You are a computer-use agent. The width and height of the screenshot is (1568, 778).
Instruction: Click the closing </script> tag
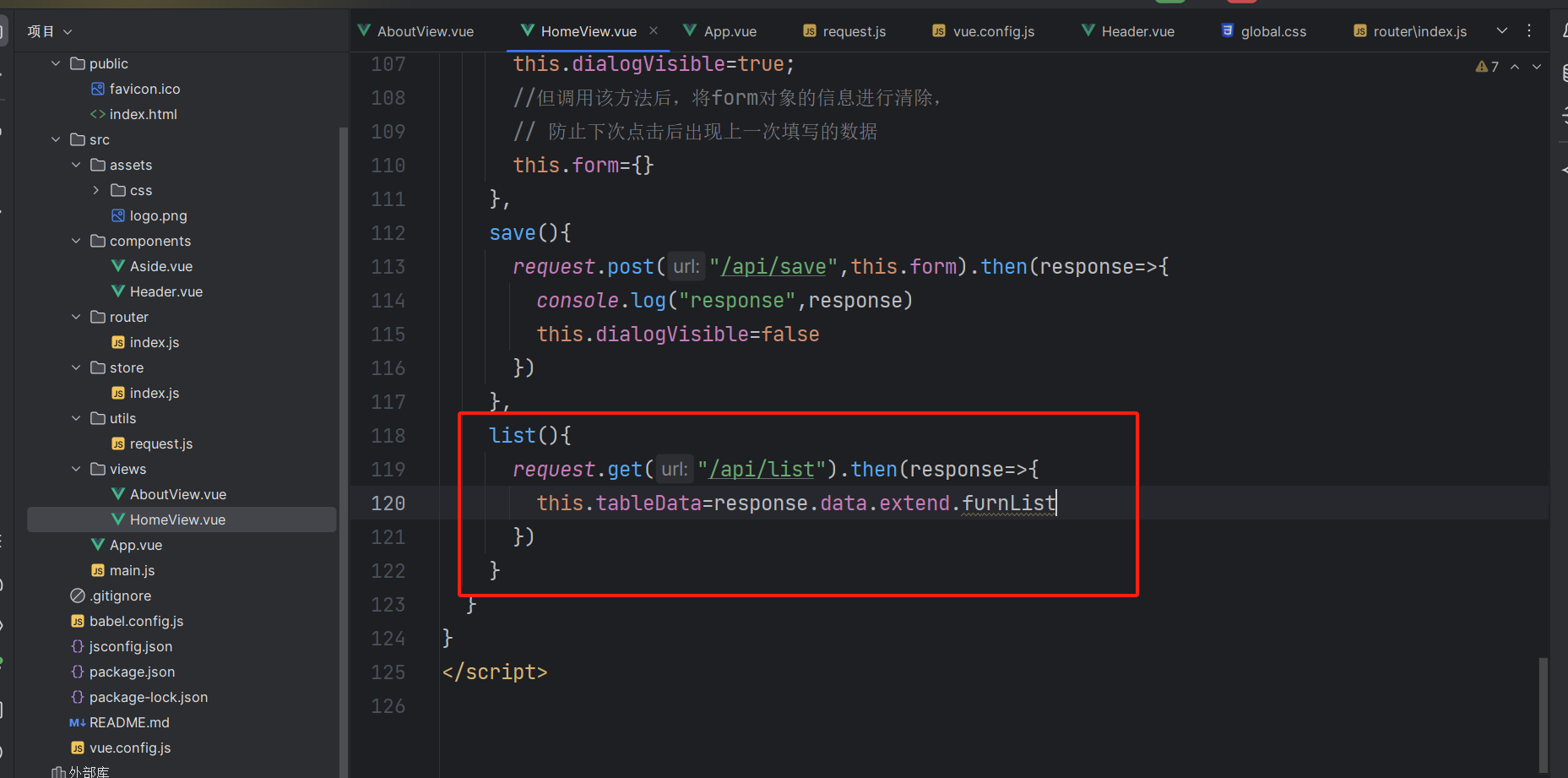[495, 672]
